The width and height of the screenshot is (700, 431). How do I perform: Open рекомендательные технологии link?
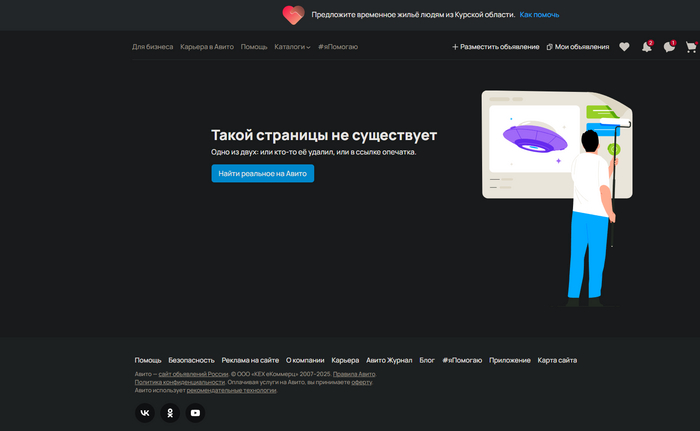pyautogui.click(x=231, y=390)
